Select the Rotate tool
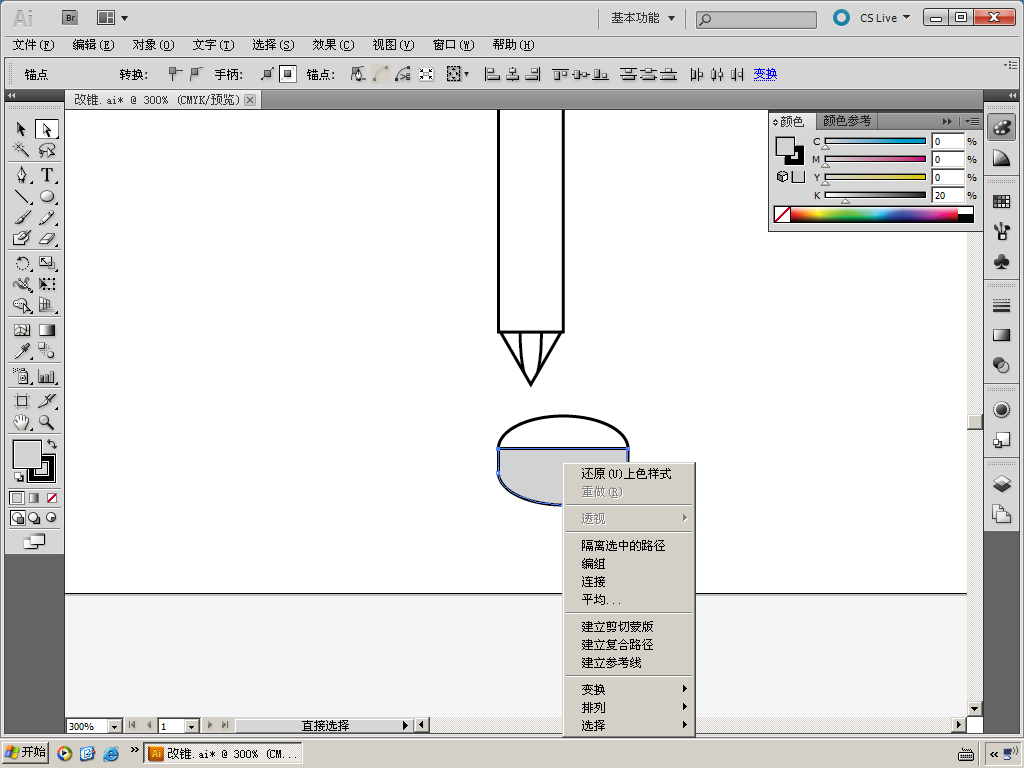 [x=22, y=263]
